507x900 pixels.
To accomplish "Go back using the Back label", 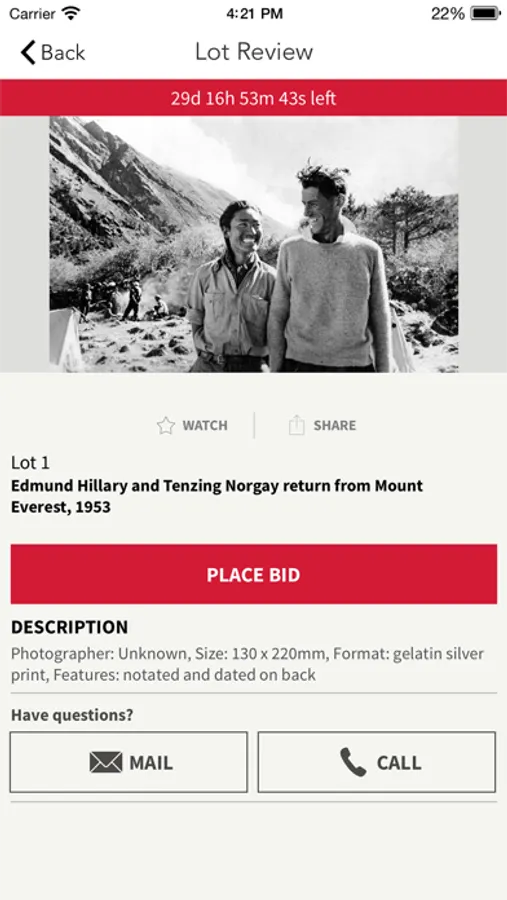I will point(63,52).
